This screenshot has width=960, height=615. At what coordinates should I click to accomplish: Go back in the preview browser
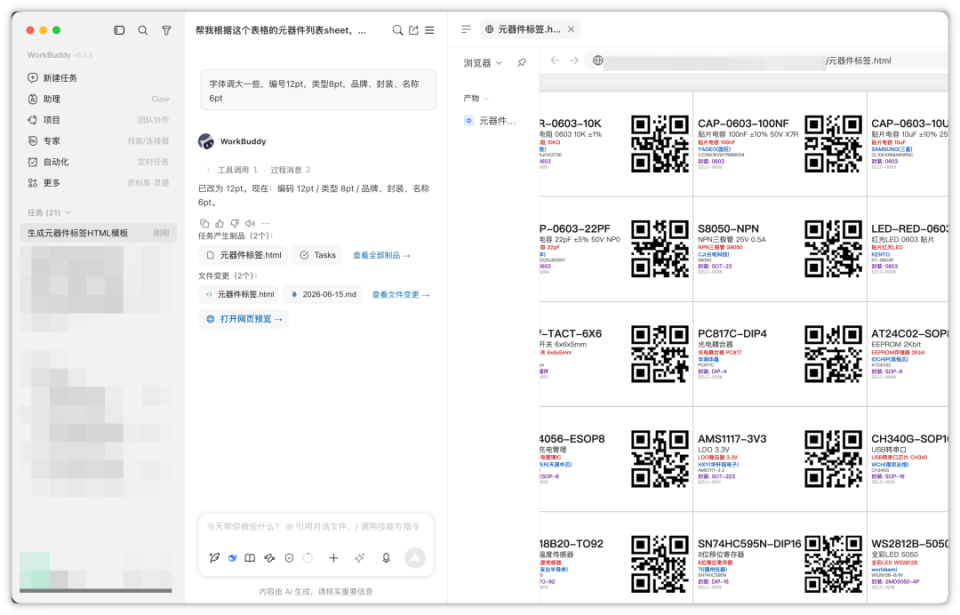pyautogui.click(x=555, y=60)
